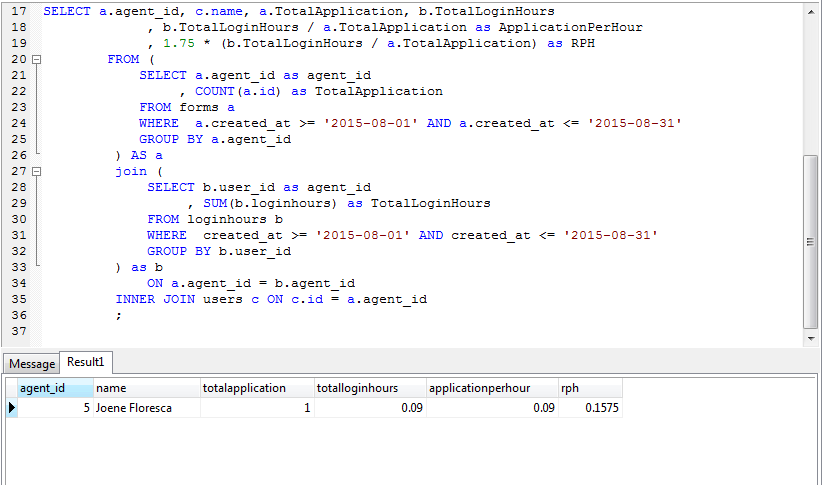The image size is (822, 485).
Task: Select the Result1 tab
Action: tap(86, 363)
